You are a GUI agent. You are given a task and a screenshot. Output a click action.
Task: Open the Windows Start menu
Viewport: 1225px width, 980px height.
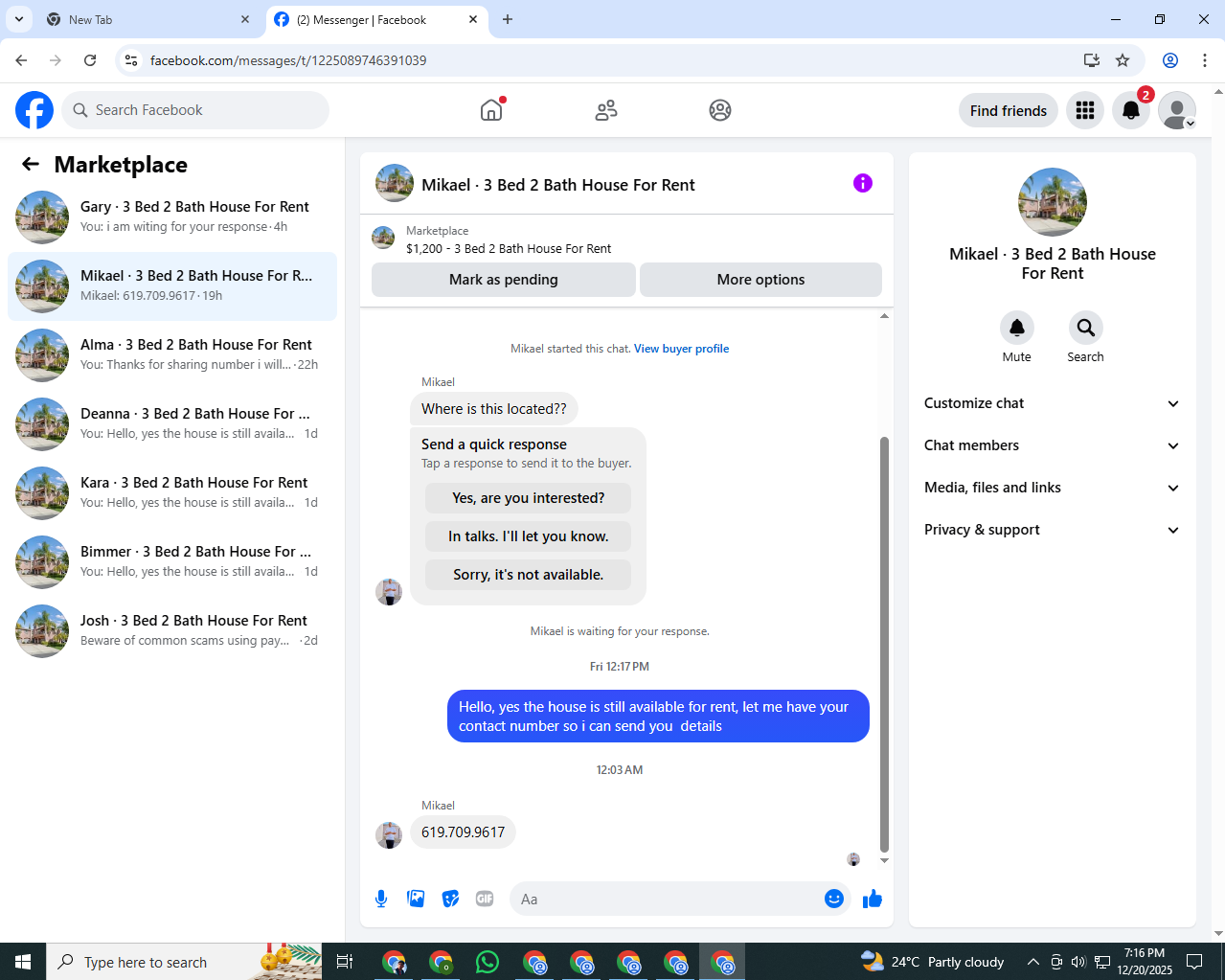pos(23,962)
